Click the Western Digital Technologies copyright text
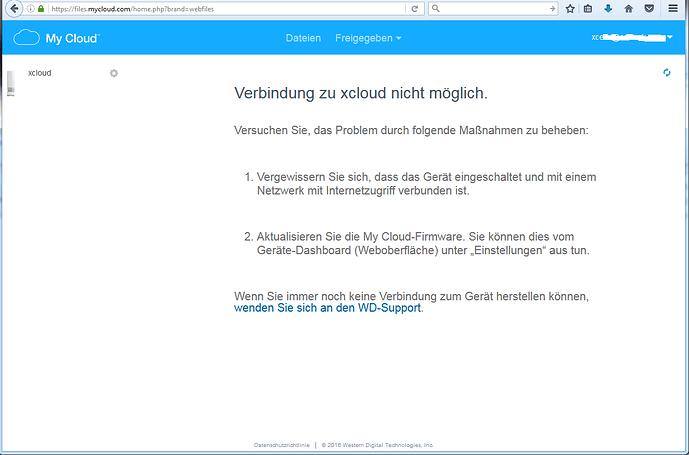Screen dimensions: 689x455 pos(377,445)
